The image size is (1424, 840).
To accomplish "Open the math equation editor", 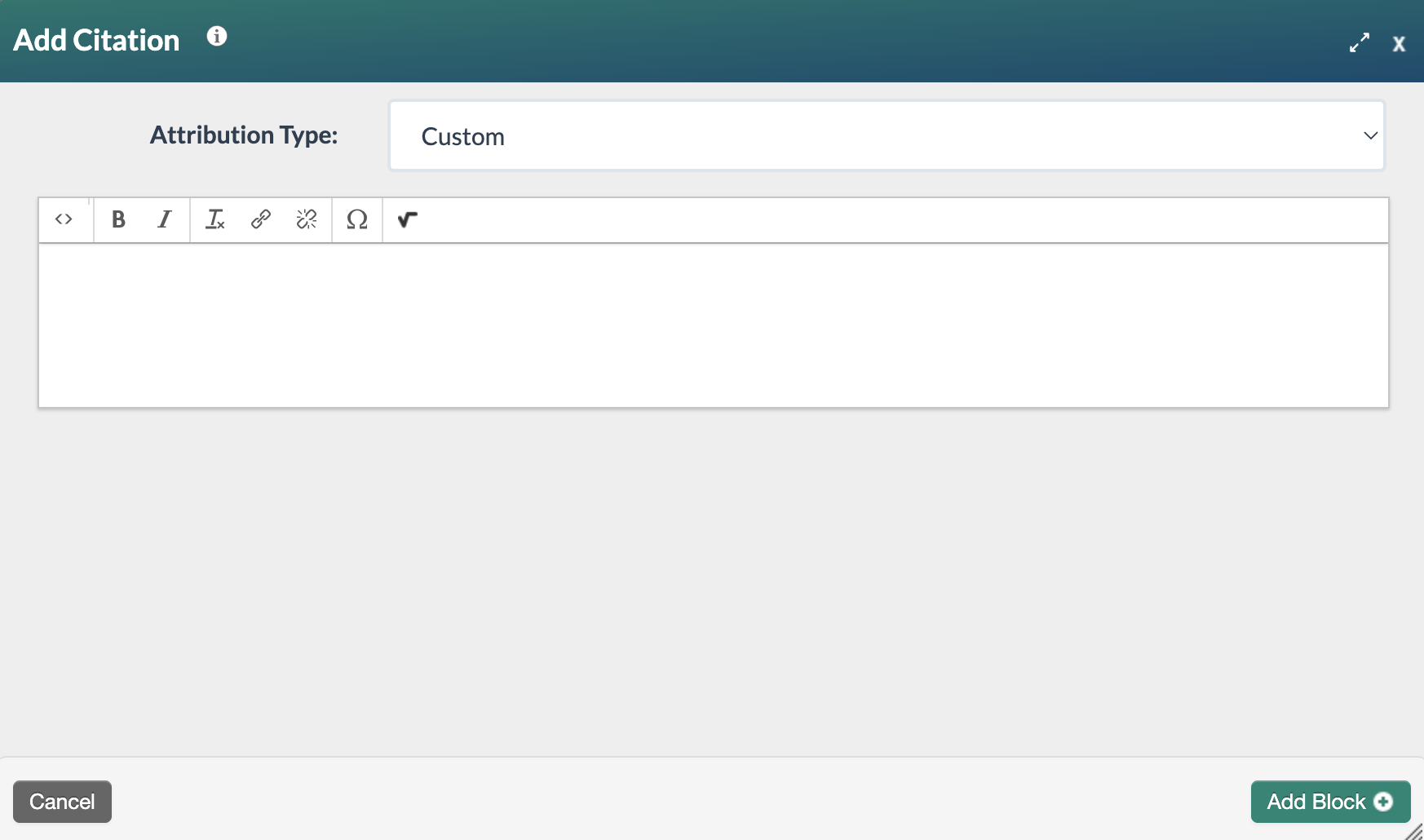I will tap(408, 219).
